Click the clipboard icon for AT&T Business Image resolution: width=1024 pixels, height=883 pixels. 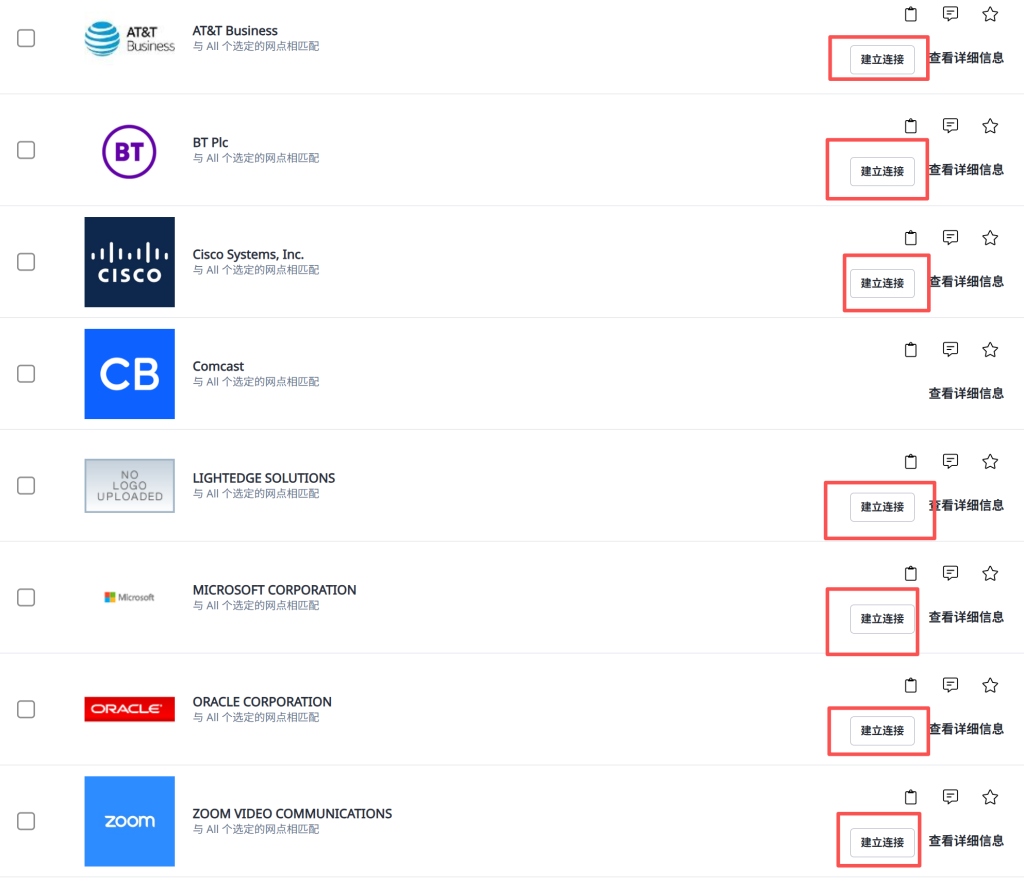click(x=910, y=14)
